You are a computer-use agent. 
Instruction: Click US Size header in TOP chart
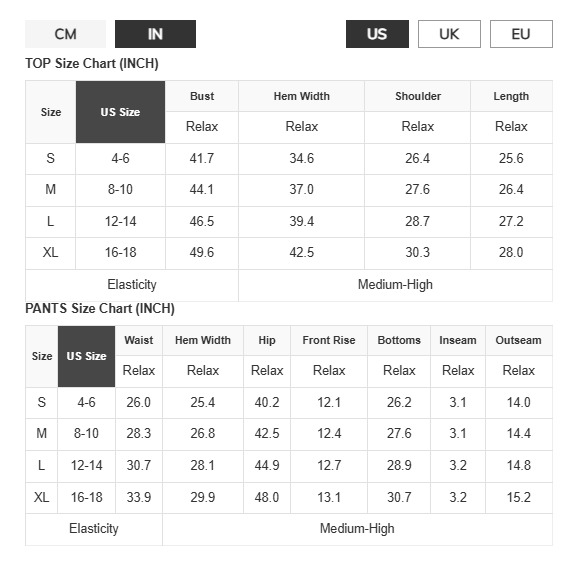point(120,112)
